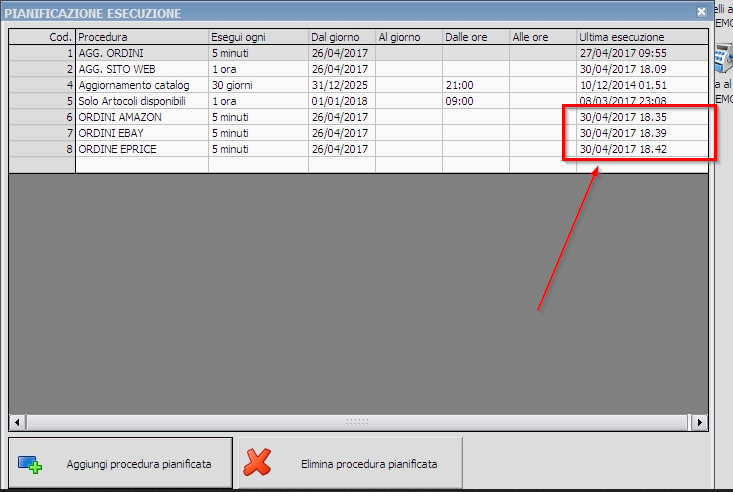Close the Pianificazione Esecuzione dialog
The width and height of the screenshot is (733, 492).
pos(701,12)
